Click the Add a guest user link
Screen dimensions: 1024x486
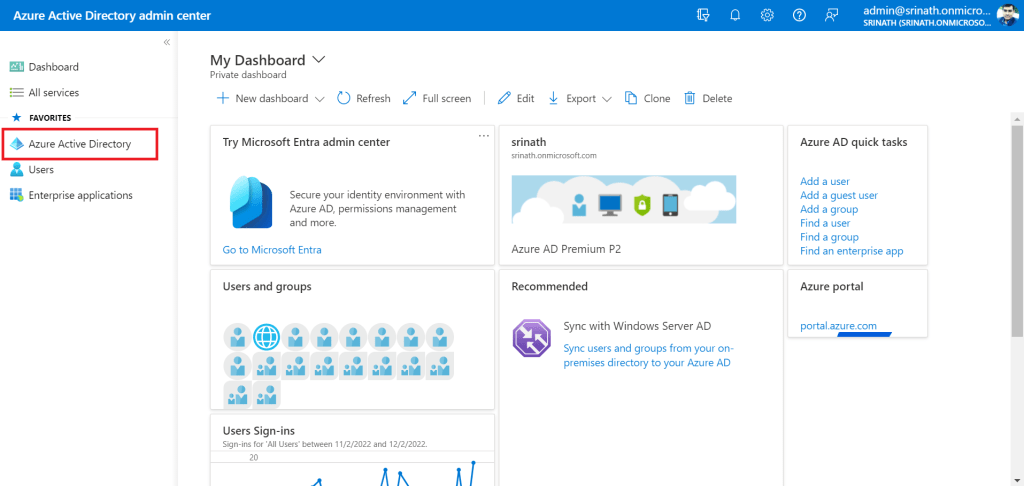(839, 195)
